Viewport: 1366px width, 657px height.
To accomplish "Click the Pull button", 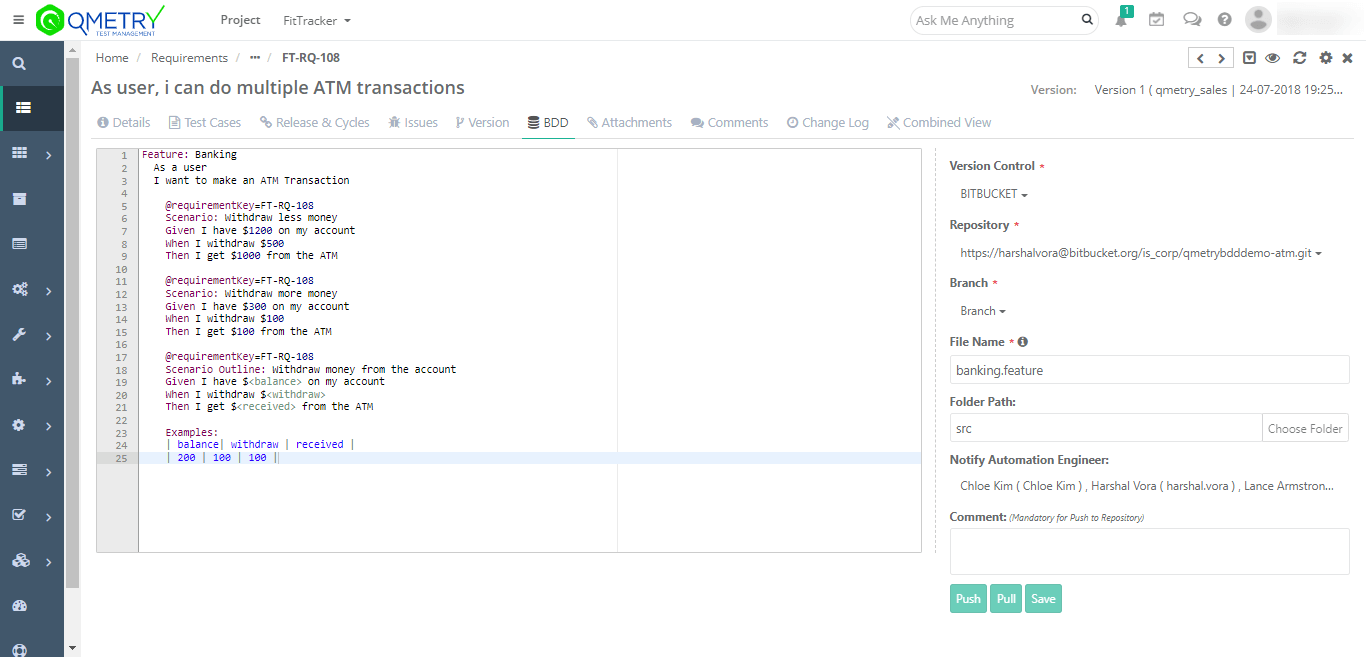I will [x=1006, y=599].
